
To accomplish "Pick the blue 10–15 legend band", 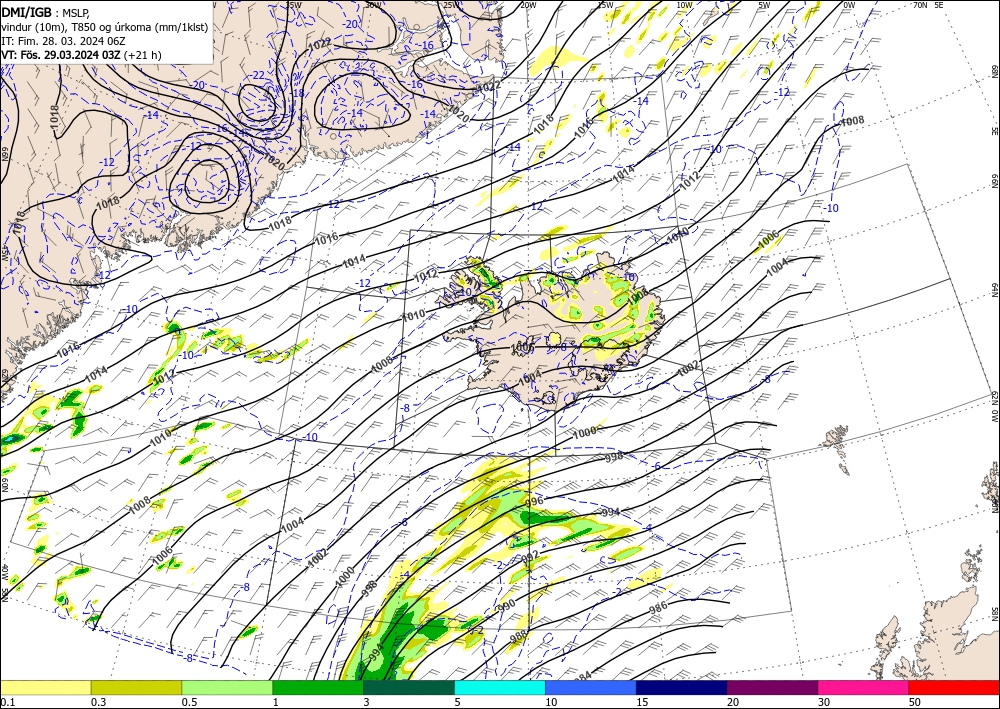I will click(x=591, y=687).
